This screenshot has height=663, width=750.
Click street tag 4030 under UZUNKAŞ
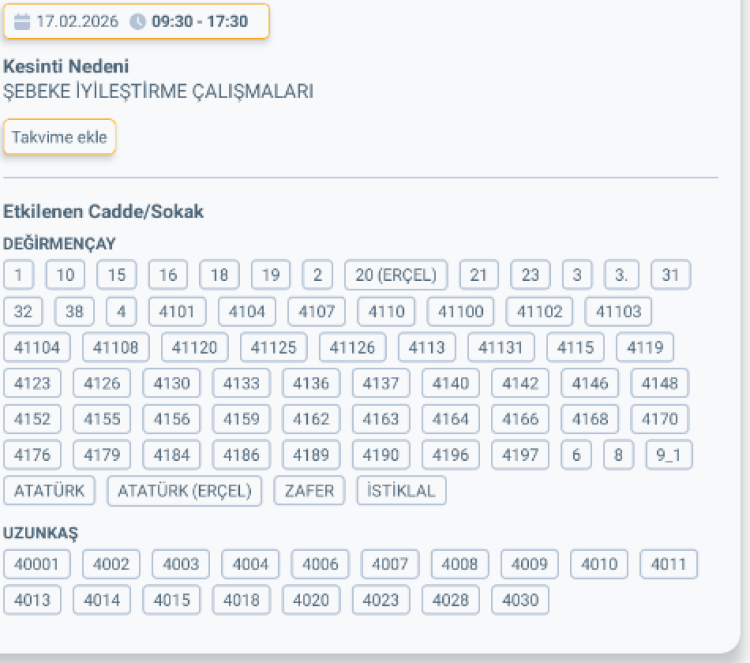[520, 601]
